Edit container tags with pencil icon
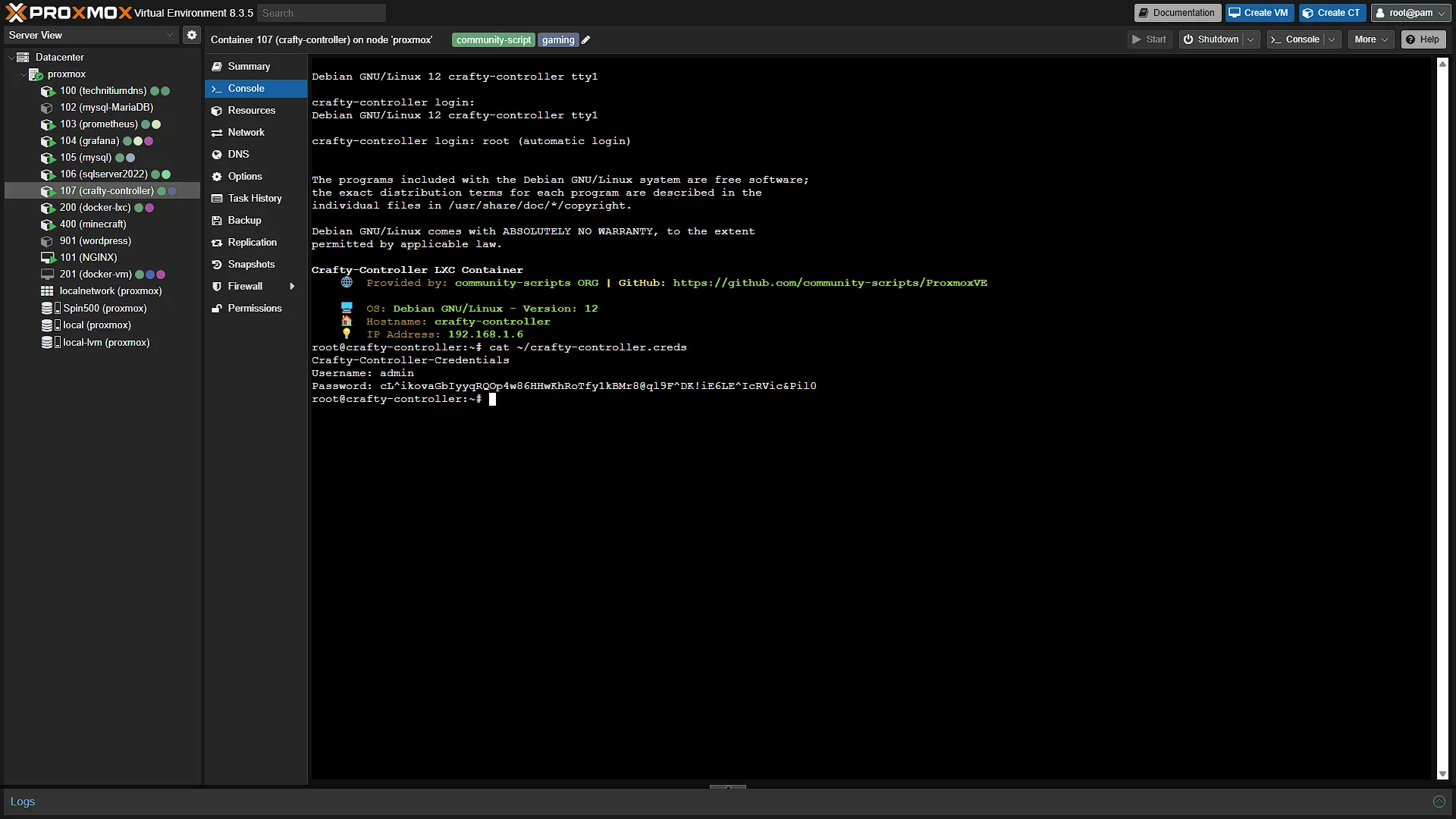 point(585,40)
